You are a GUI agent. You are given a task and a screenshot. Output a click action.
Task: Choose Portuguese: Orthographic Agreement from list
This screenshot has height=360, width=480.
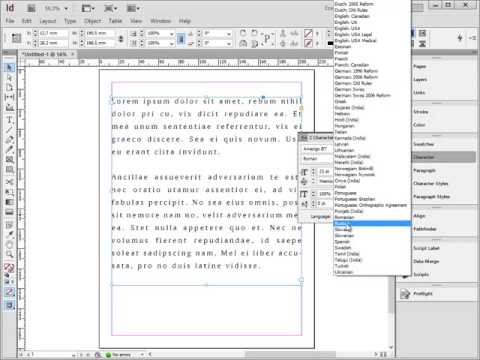(x=371, y=205)
